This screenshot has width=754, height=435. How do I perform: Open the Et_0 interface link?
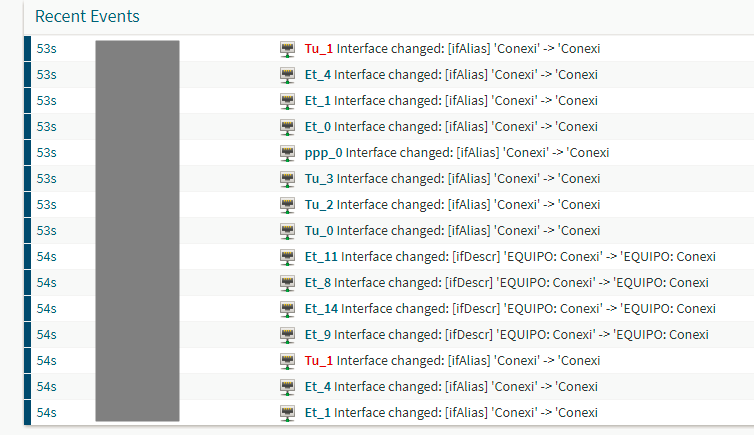317,127
